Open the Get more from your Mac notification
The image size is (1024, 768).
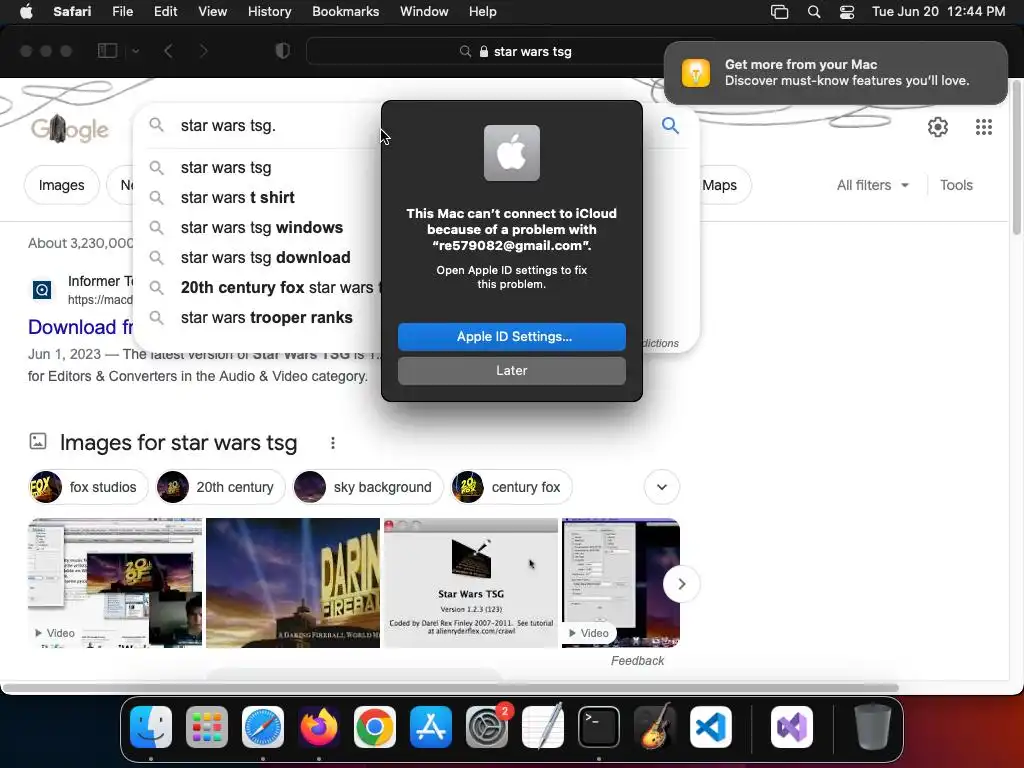(x=835, y=72)
